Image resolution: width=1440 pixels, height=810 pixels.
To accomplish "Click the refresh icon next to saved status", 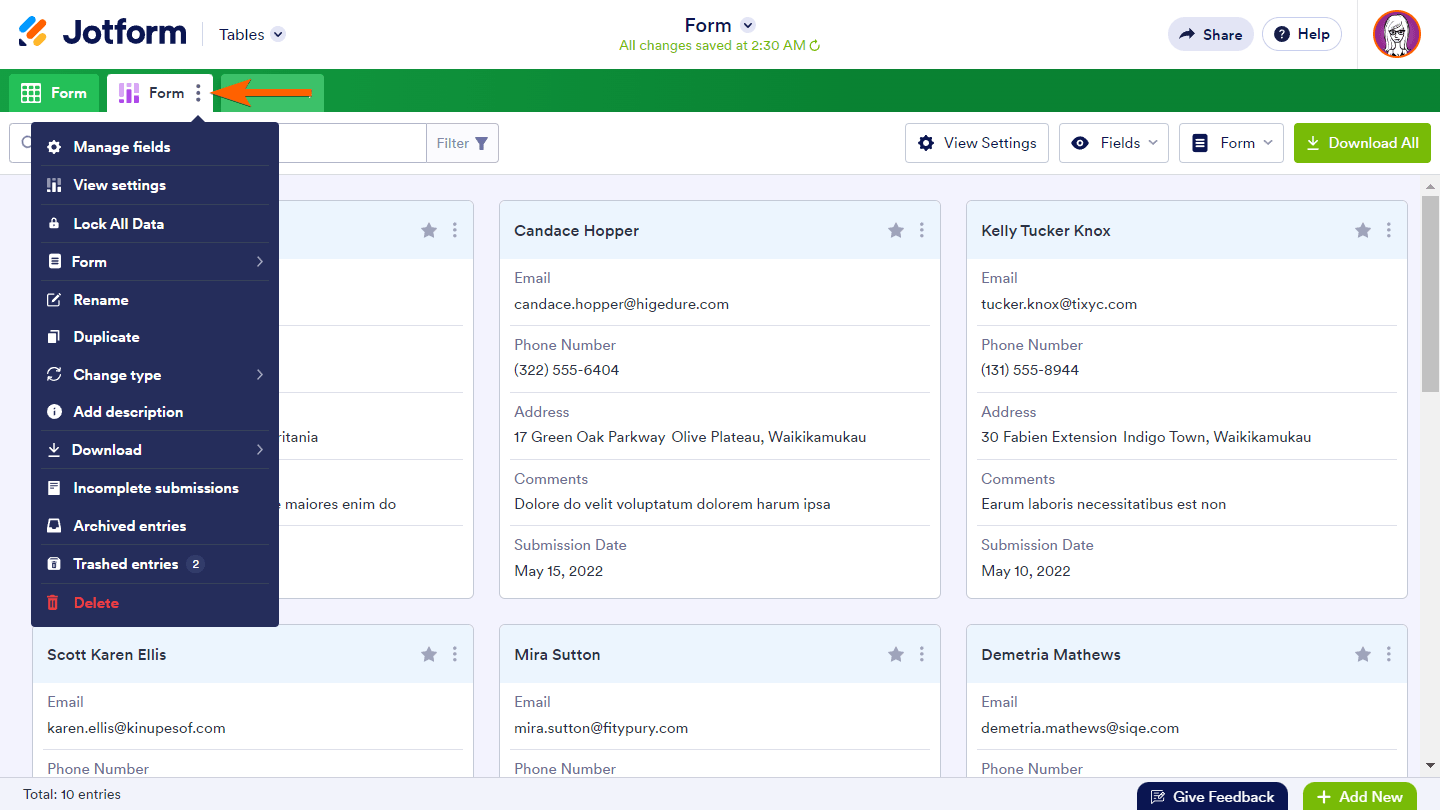I will pyautogui.click(x=815, y=46).
